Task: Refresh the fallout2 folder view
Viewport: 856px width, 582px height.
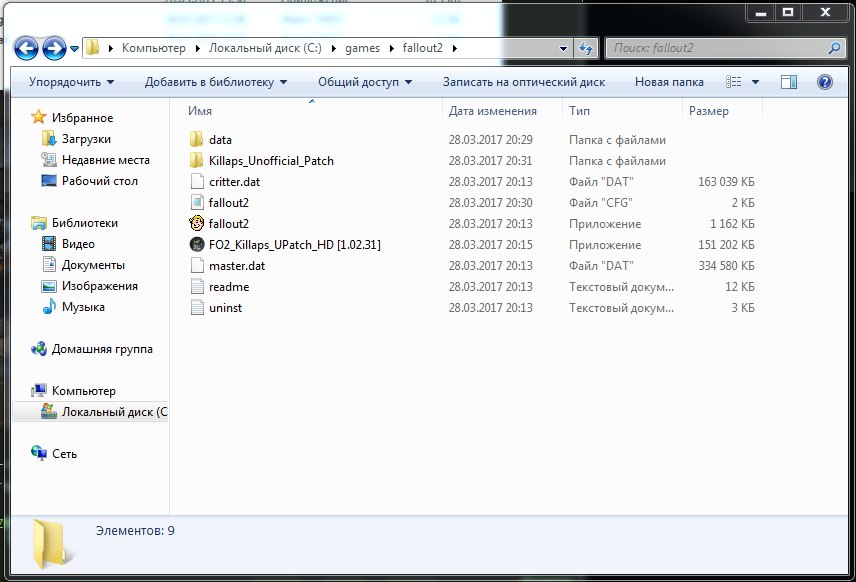Action: tap(586, 49)
